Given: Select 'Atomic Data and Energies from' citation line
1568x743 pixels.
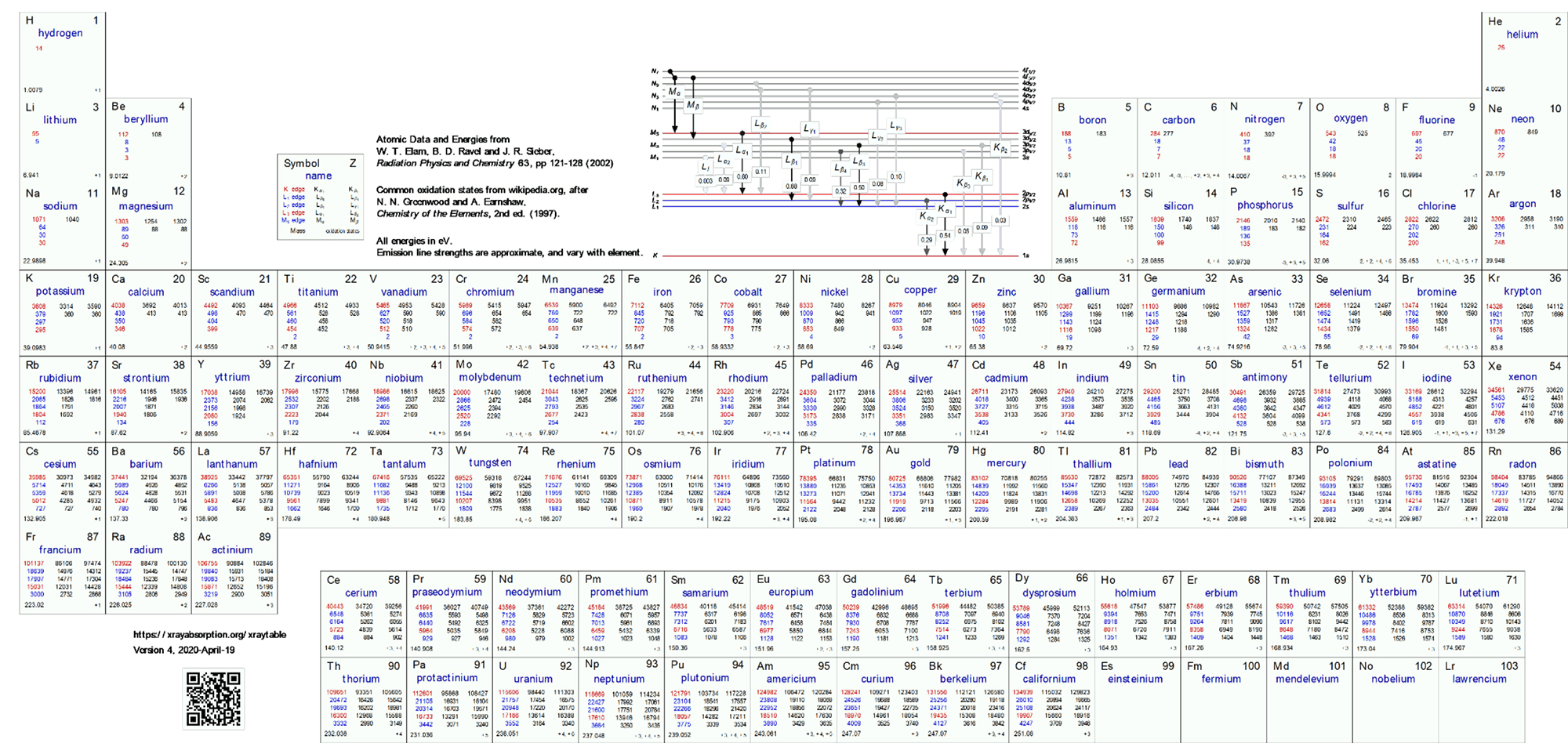Looking at the screenshot, I should pos(443,140).
